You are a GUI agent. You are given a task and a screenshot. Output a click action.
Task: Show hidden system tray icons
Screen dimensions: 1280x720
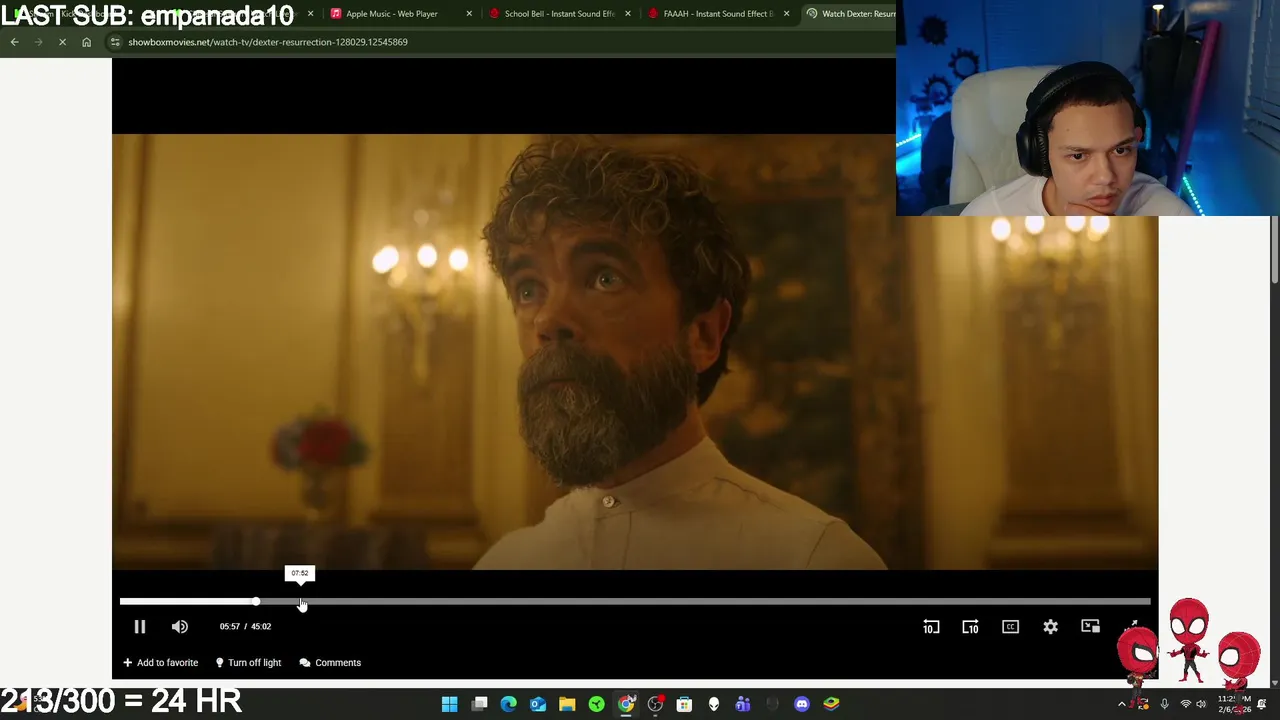[x=1121, y=704]
